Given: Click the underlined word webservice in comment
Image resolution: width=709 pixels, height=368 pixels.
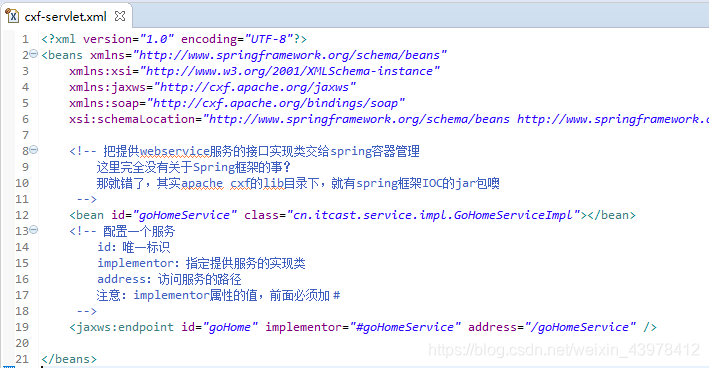Looking at the screenshot, I should click(x=175, y=151).
